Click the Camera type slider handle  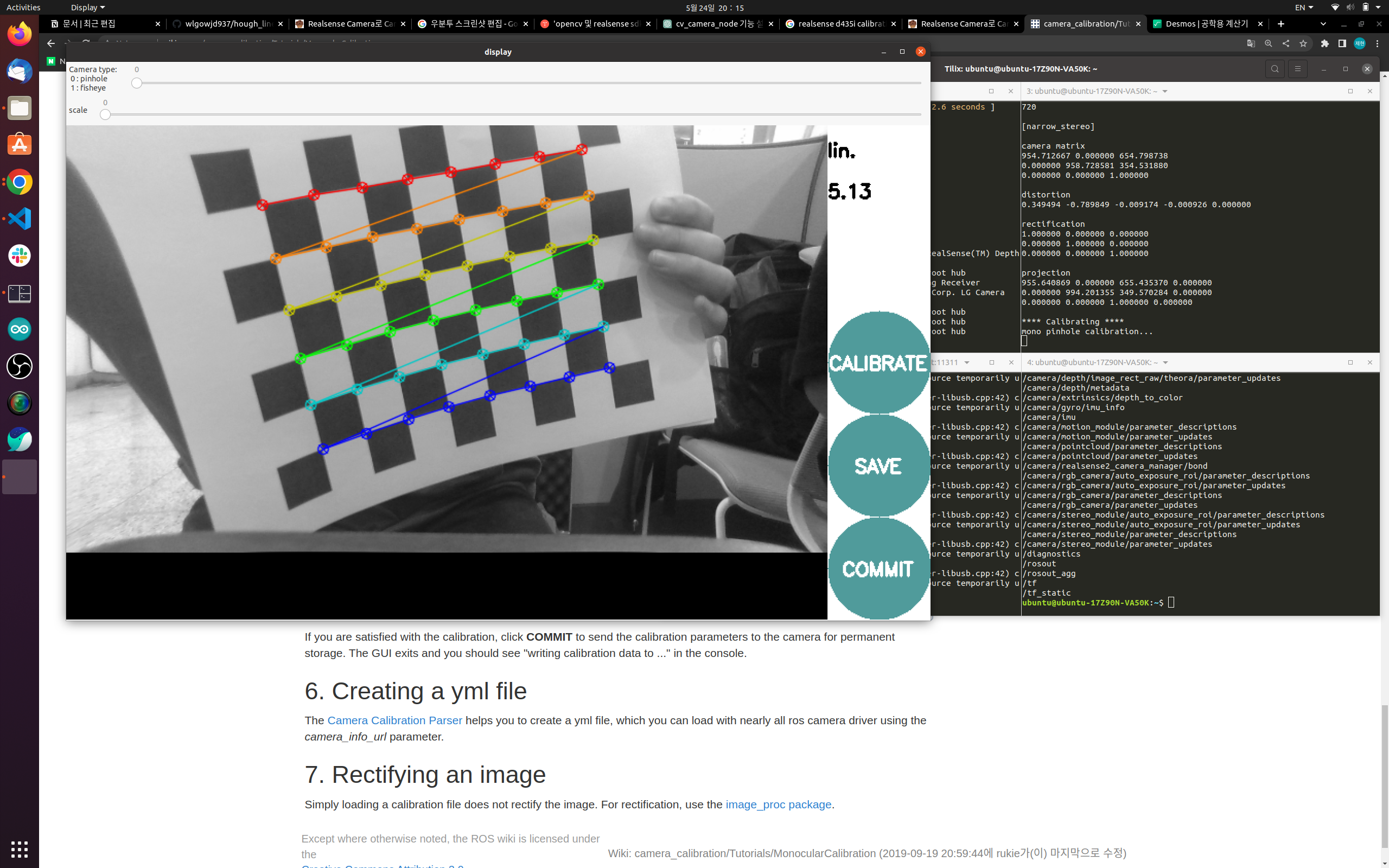(137, 83)
